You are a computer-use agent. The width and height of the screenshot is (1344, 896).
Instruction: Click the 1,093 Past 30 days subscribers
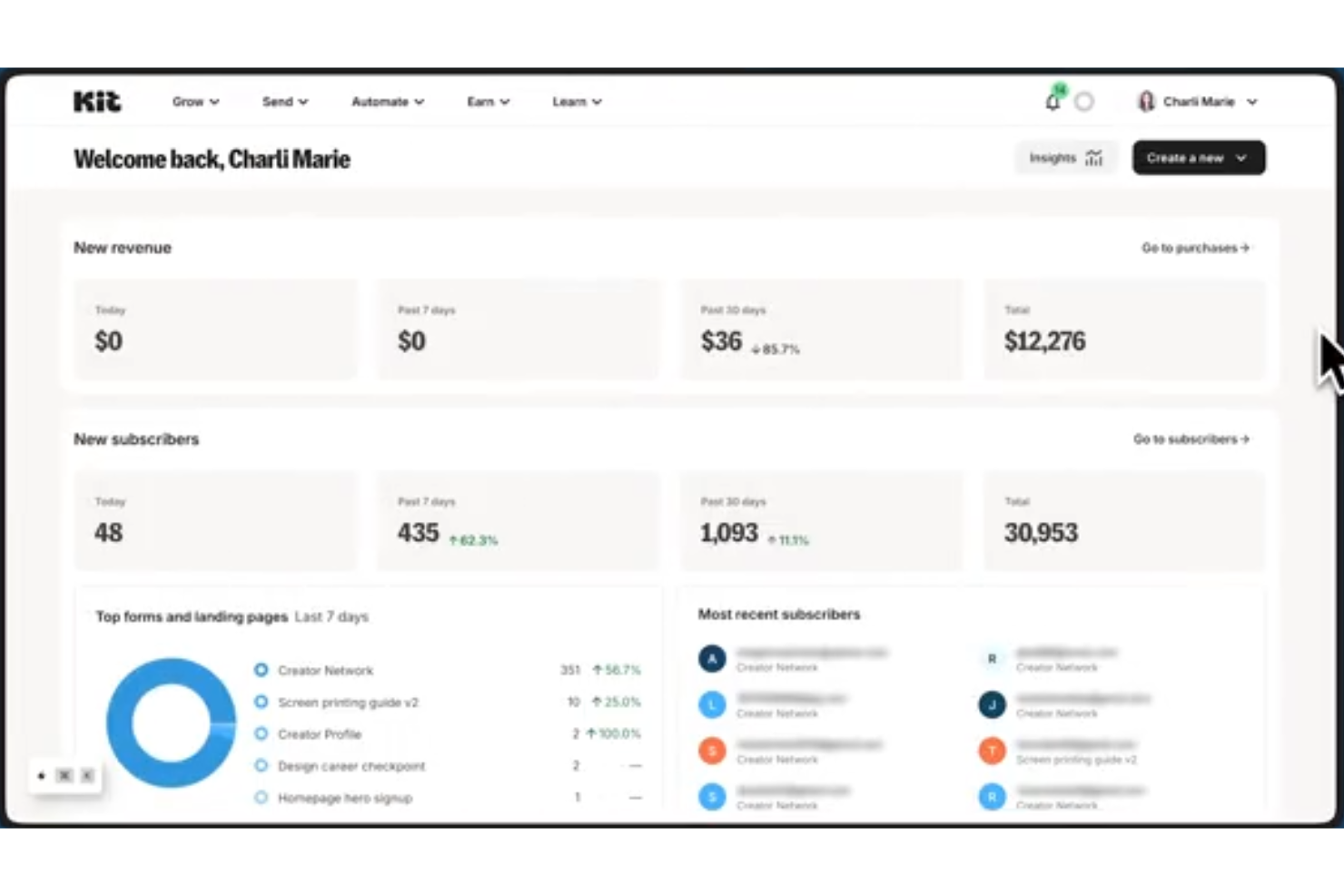pos(728,533)
